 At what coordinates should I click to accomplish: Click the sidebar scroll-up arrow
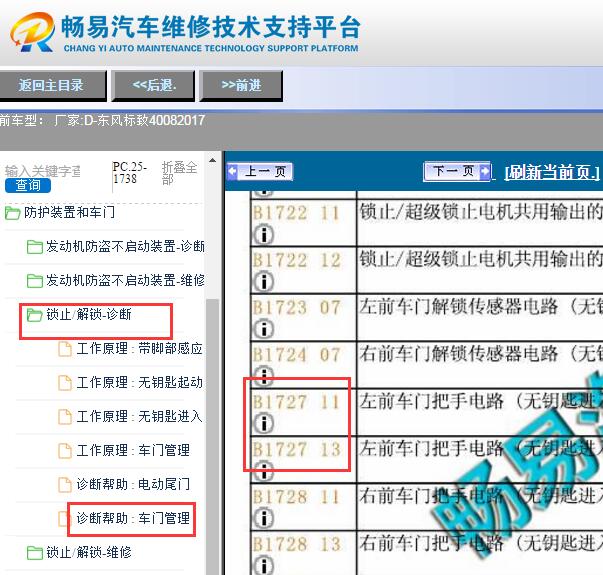tap(212, 160)
